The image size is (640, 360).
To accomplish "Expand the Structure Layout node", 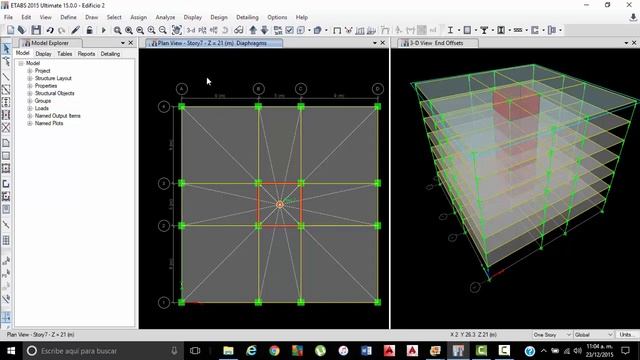I will 29,78.
